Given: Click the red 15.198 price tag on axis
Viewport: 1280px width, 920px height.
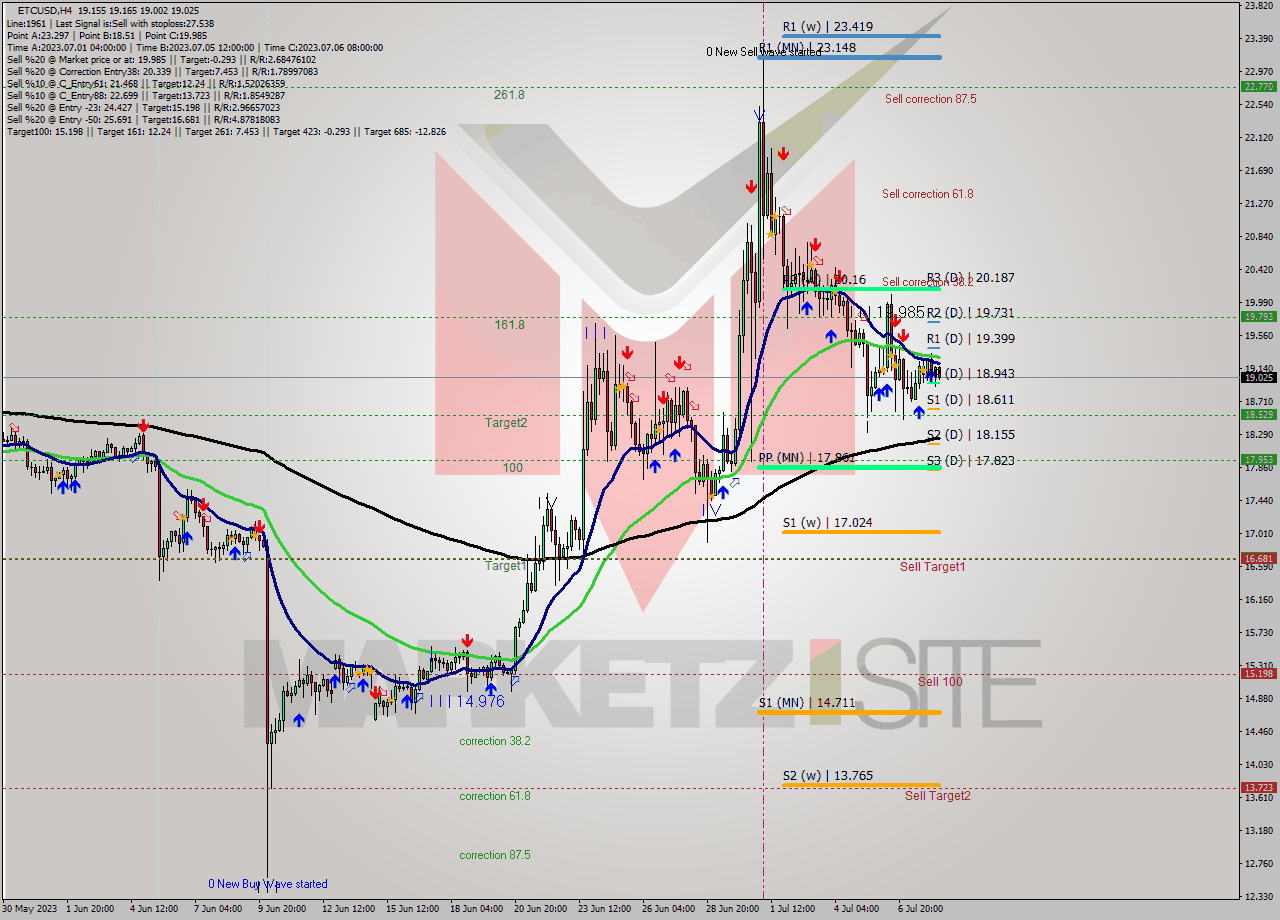Looking at the screenshot, I should click(x=1258, y=673).
